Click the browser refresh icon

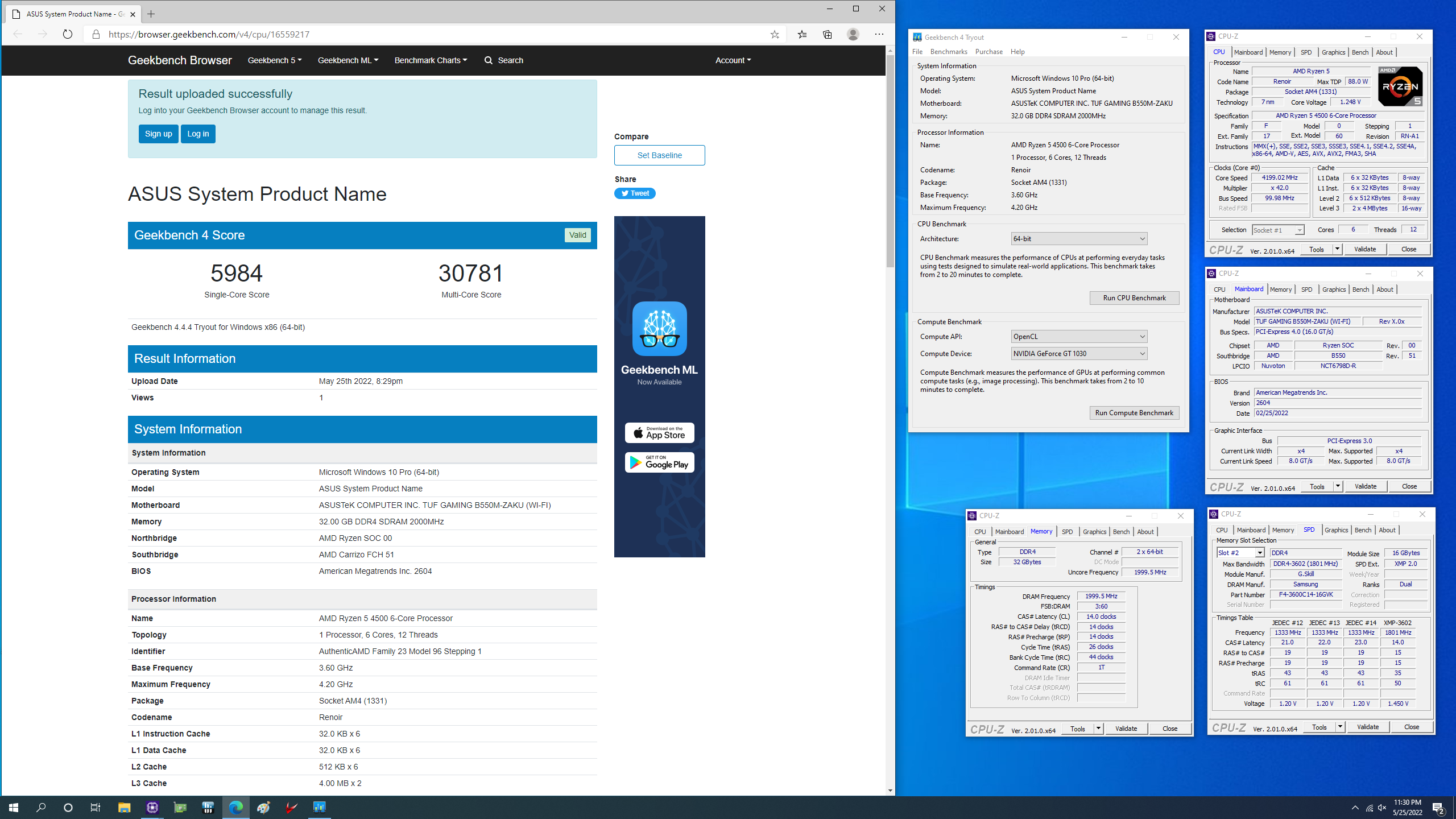click(68, 34)
